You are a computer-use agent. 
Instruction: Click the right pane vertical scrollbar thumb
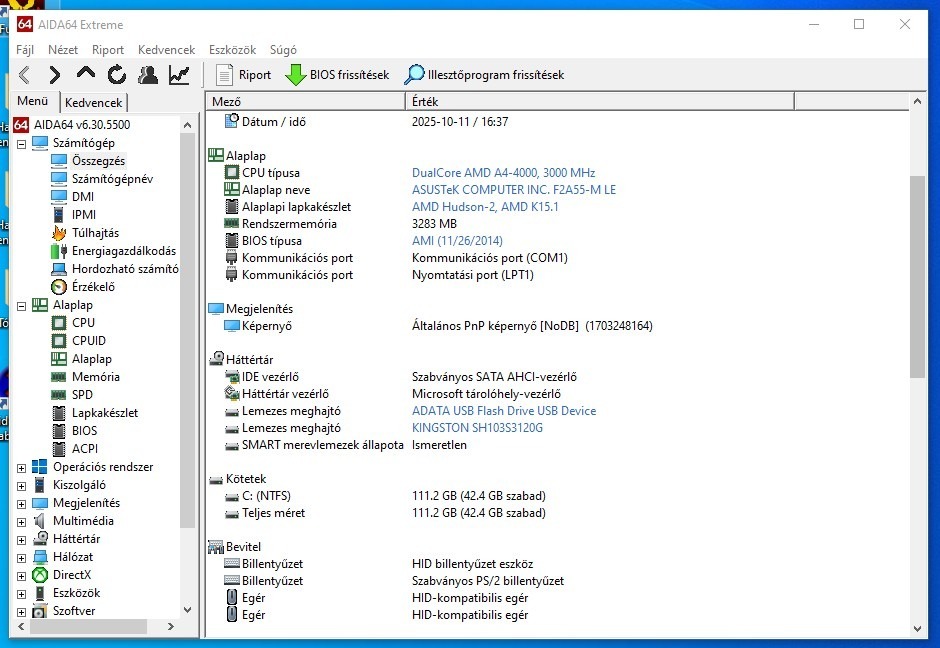[917, 276]
